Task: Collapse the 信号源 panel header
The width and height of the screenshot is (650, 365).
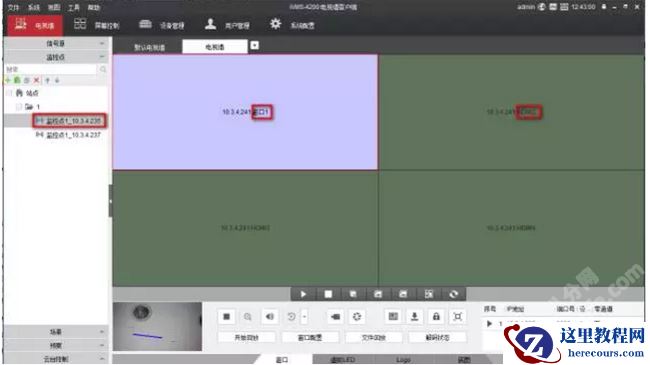Action: pos(56,44)
